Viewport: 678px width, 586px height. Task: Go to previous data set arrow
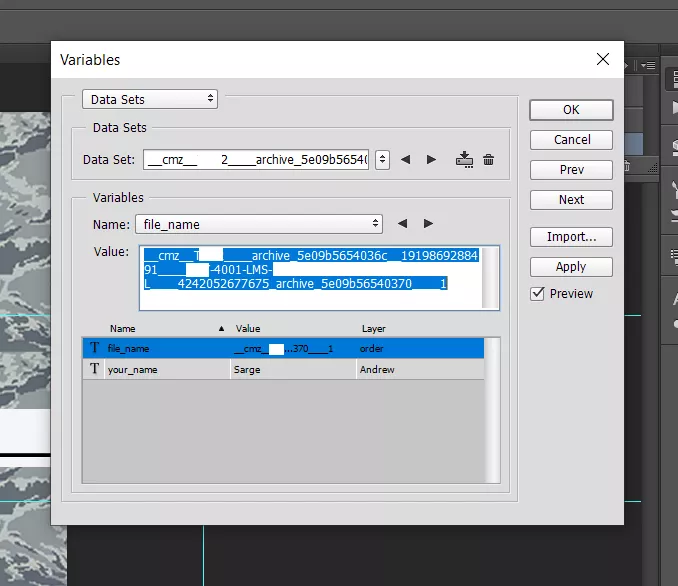(405, 160)
